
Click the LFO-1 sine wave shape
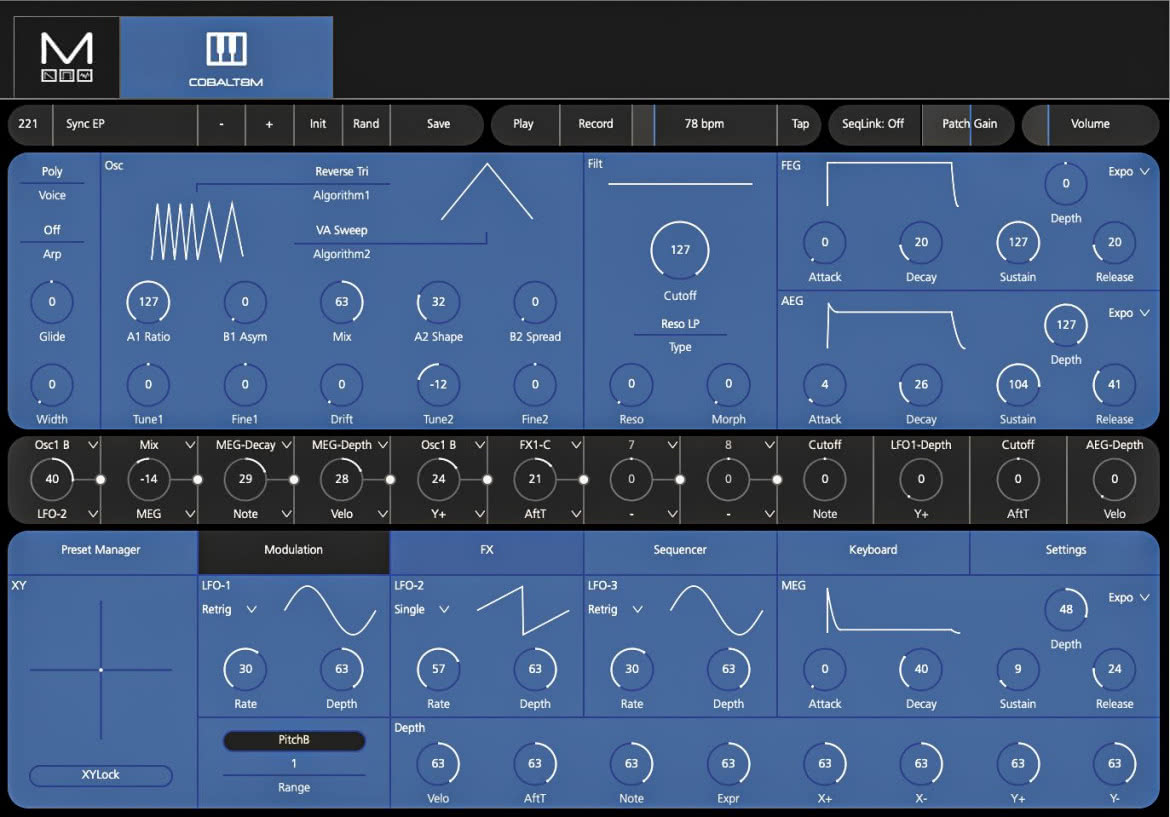(330, 610)
